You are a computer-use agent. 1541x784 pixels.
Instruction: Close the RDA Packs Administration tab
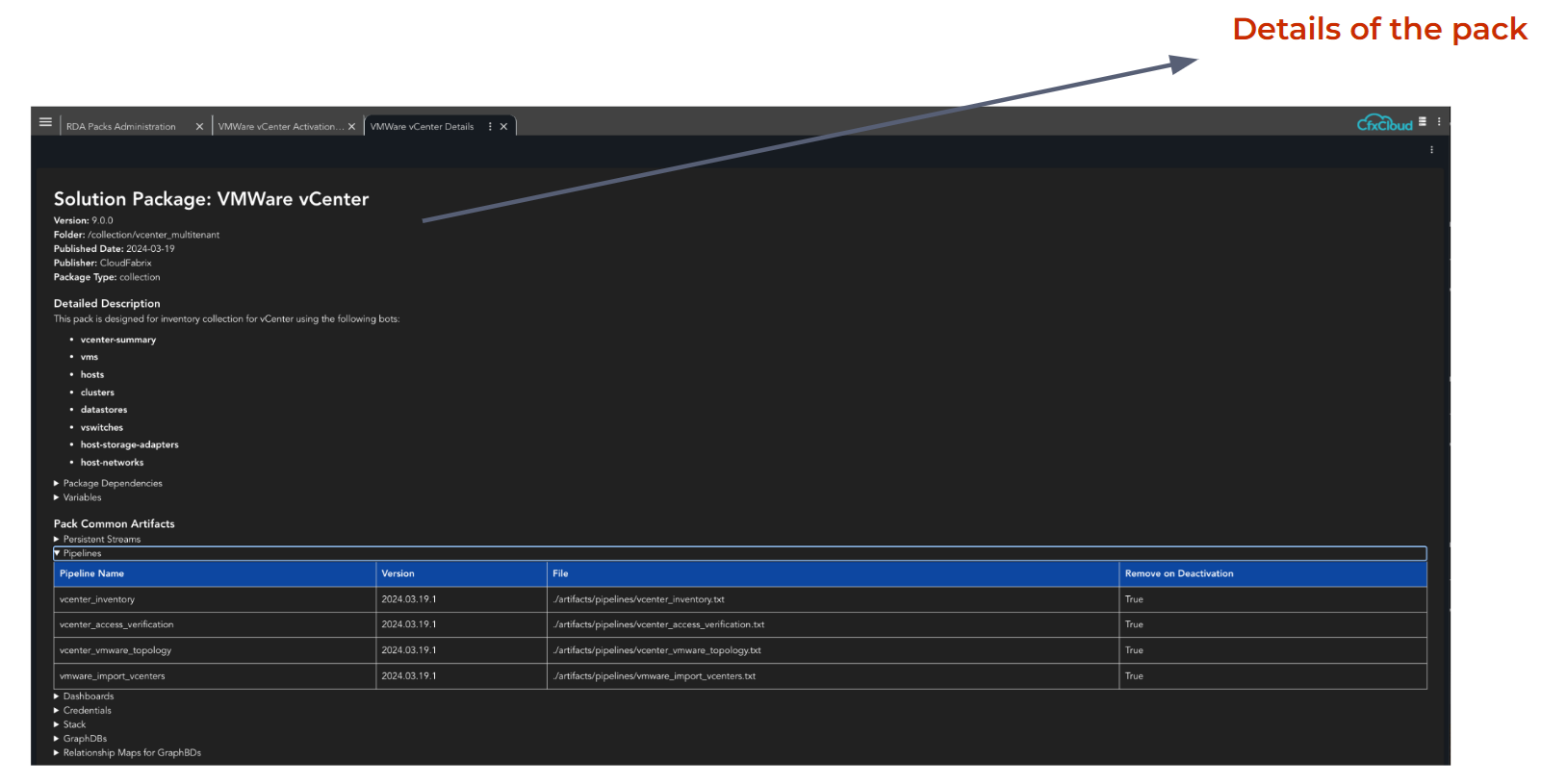click(199, 127)
